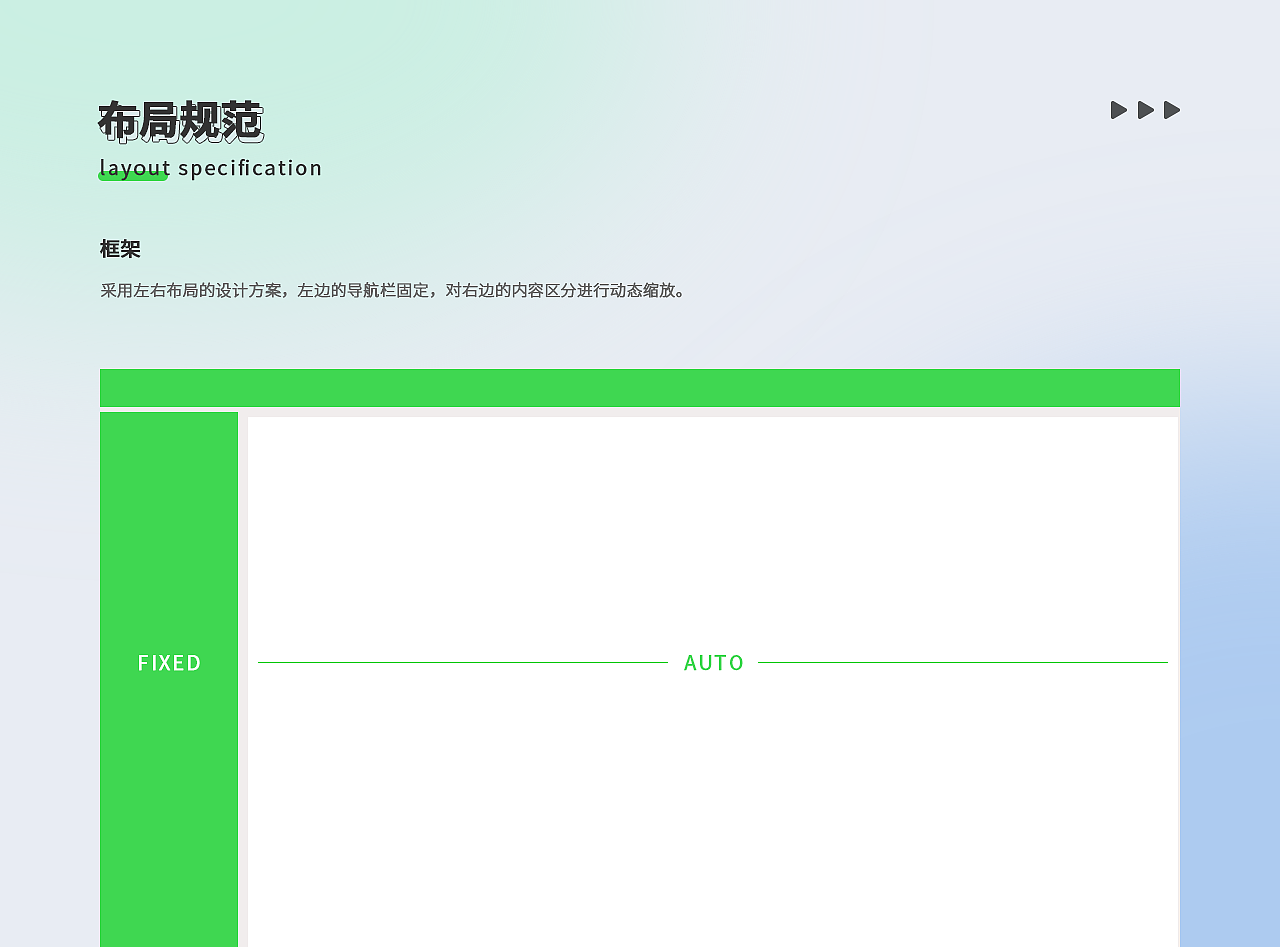The height and width of the screenshot is (947, 1280).
Task: Select the layout specification subtitle
Action: pos(210,167)
